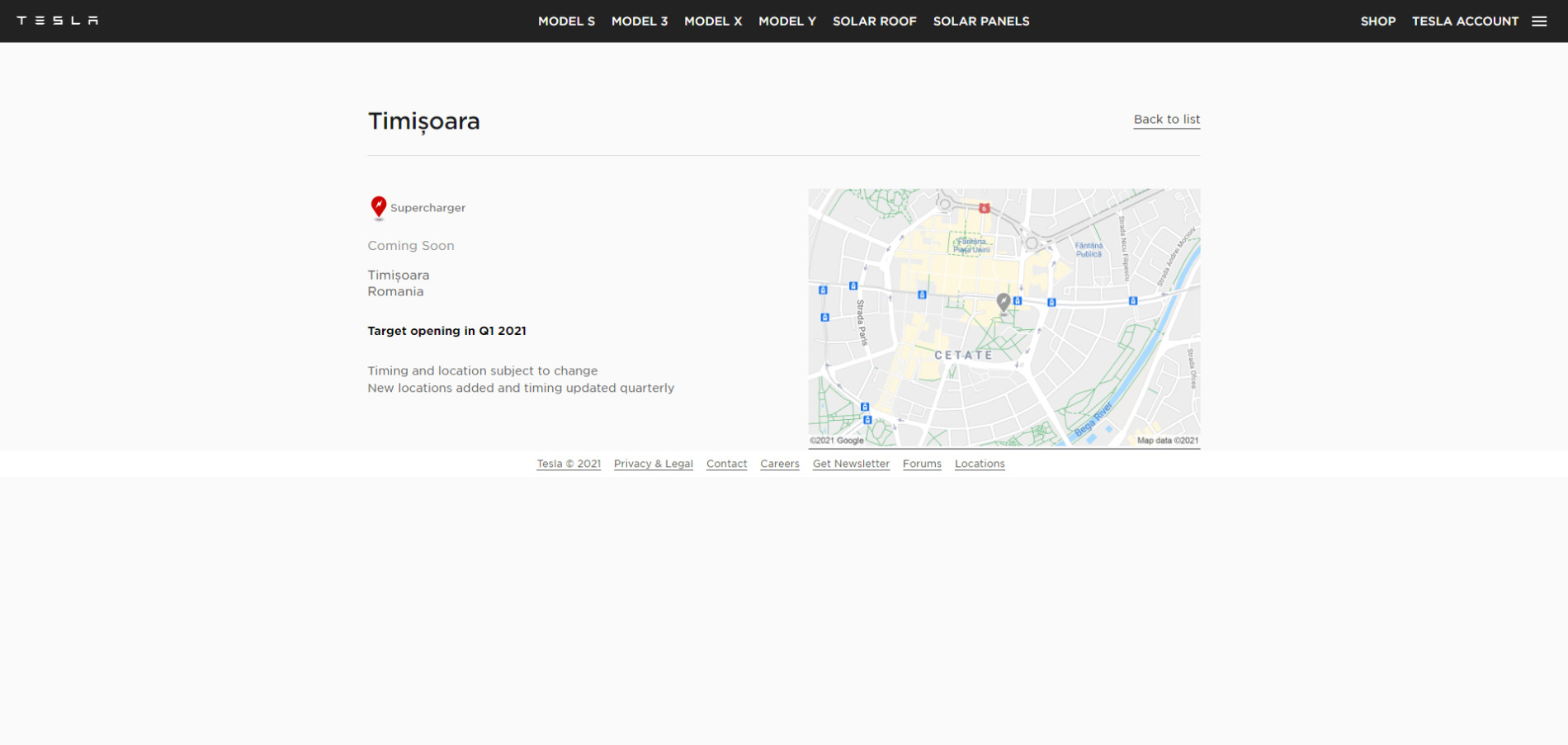Open the Careers footer link
Screen dimensions: 1568x745
click(x=780, y=464)
